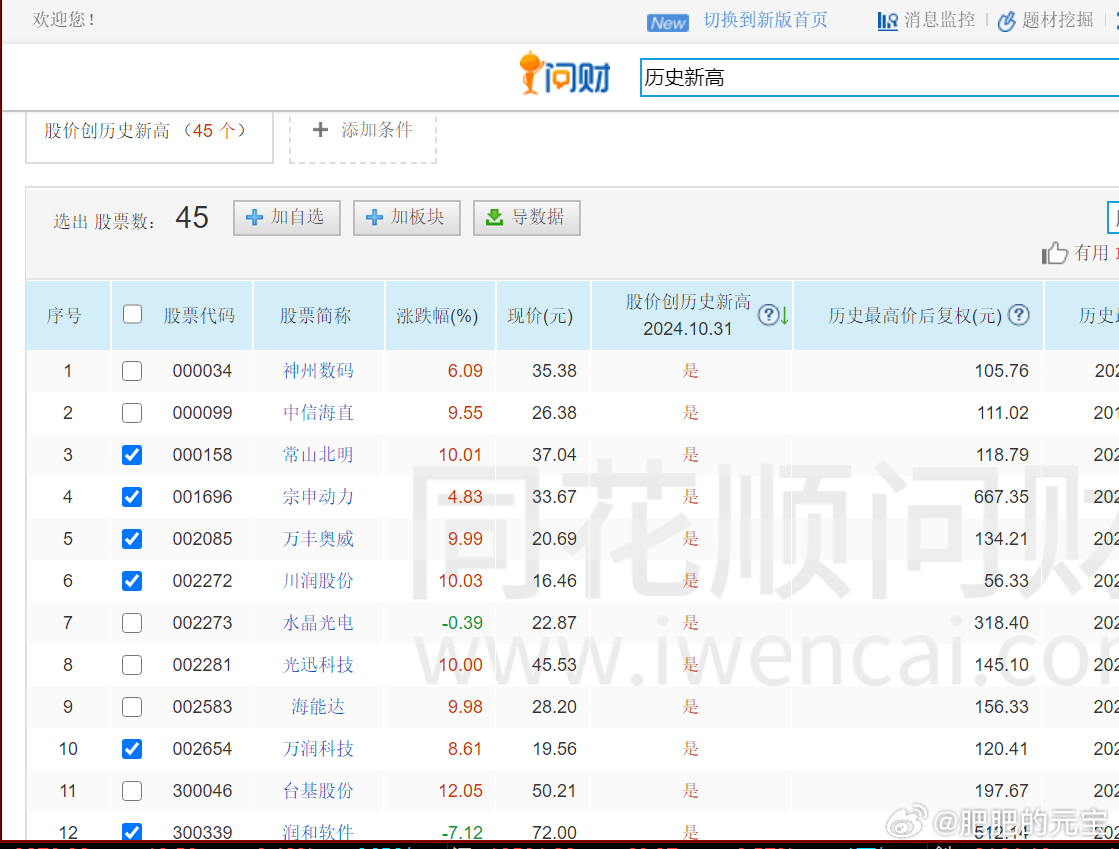The image size is (1119, 849).
Task: Sort by 涨跌幅(%) column header
Action: click(438, 316)
